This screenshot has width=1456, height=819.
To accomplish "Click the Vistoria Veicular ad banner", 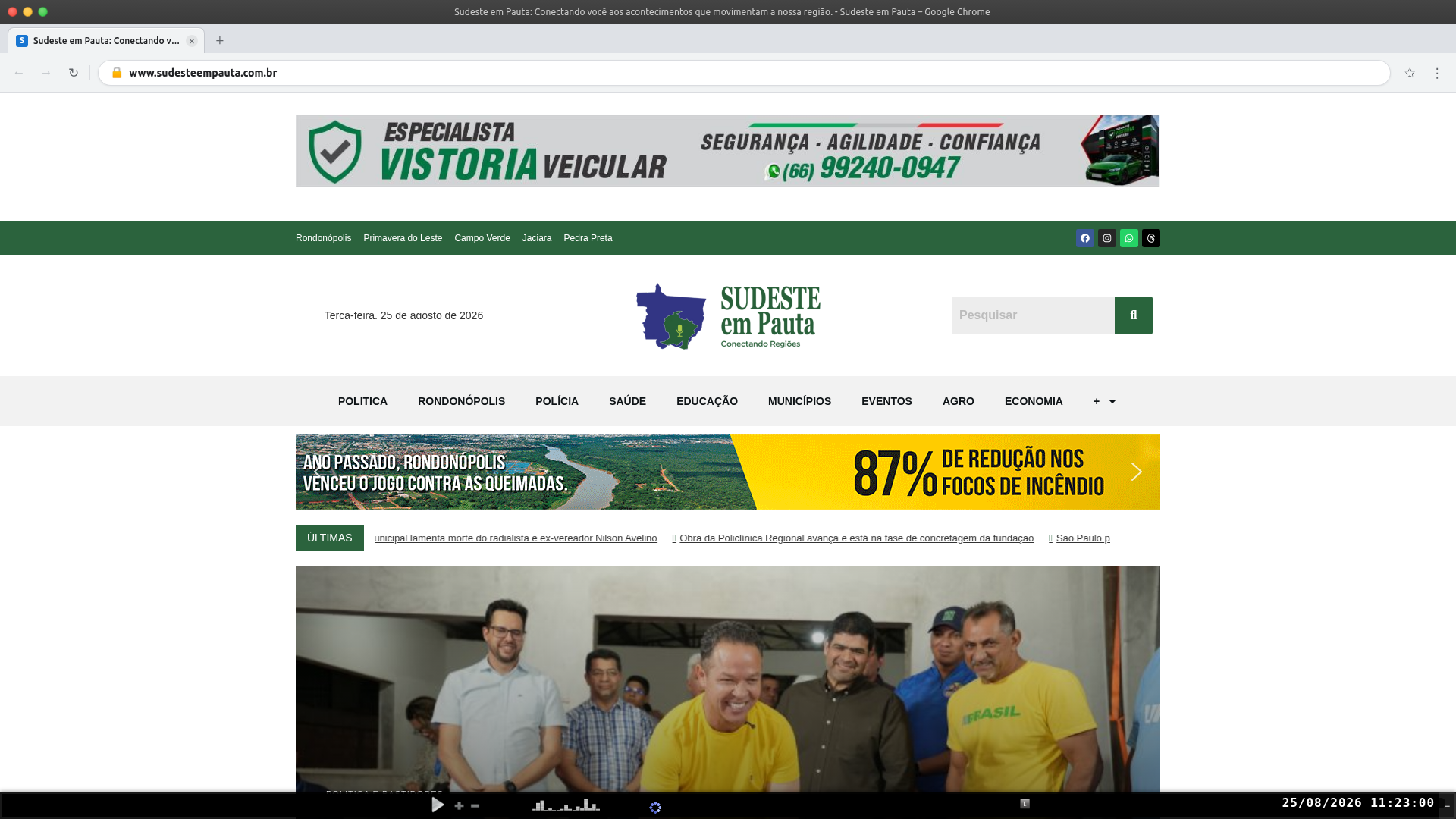I will tap(727, 151).
